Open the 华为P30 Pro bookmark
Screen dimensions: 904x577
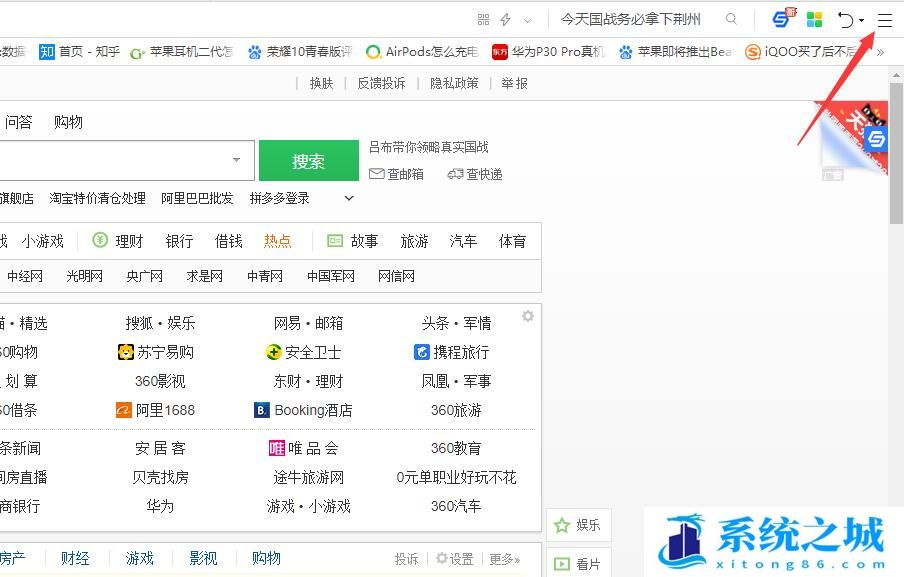548,52
